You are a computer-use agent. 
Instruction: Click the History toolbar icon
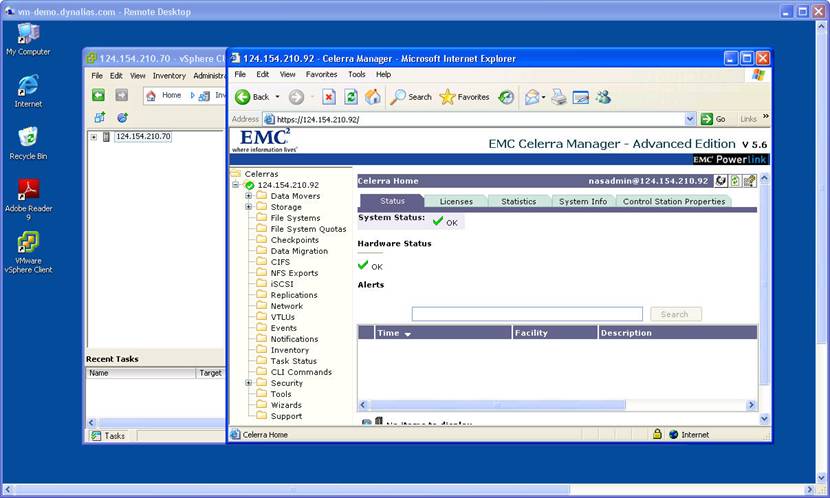pyautogui.click(x=506, y=97)
